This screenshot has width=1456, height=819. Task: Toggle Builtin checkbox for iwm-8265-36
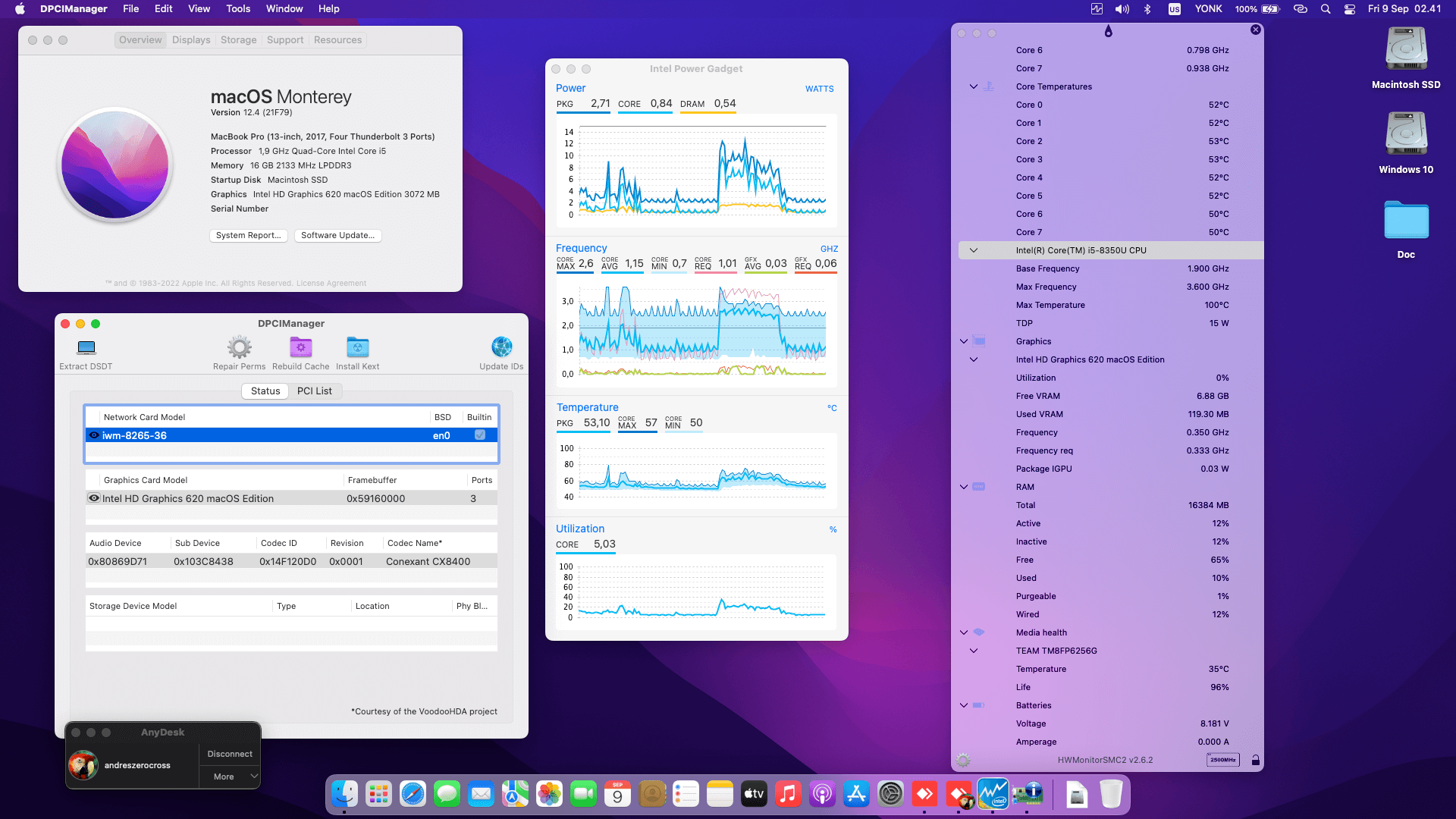(480, 435)
